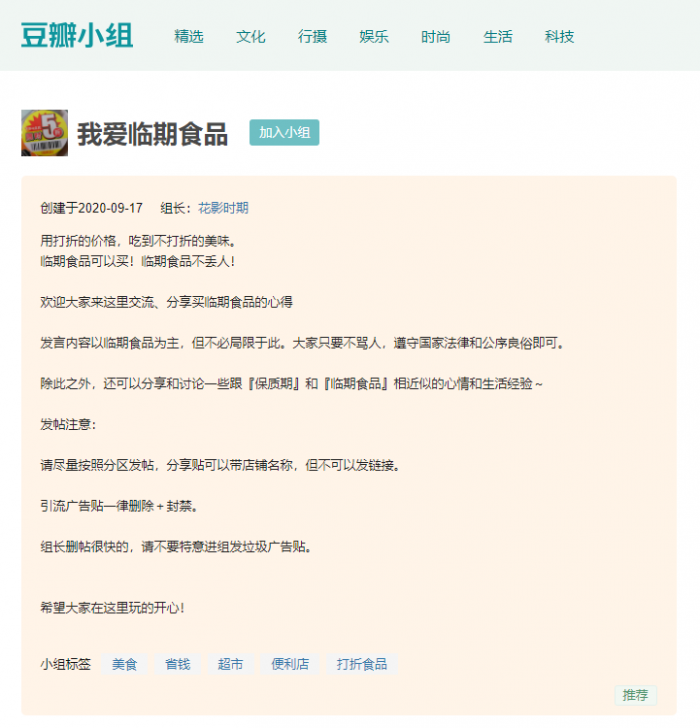Switch to the 娱乐 category
700x728 pixels.
(374, 36)
